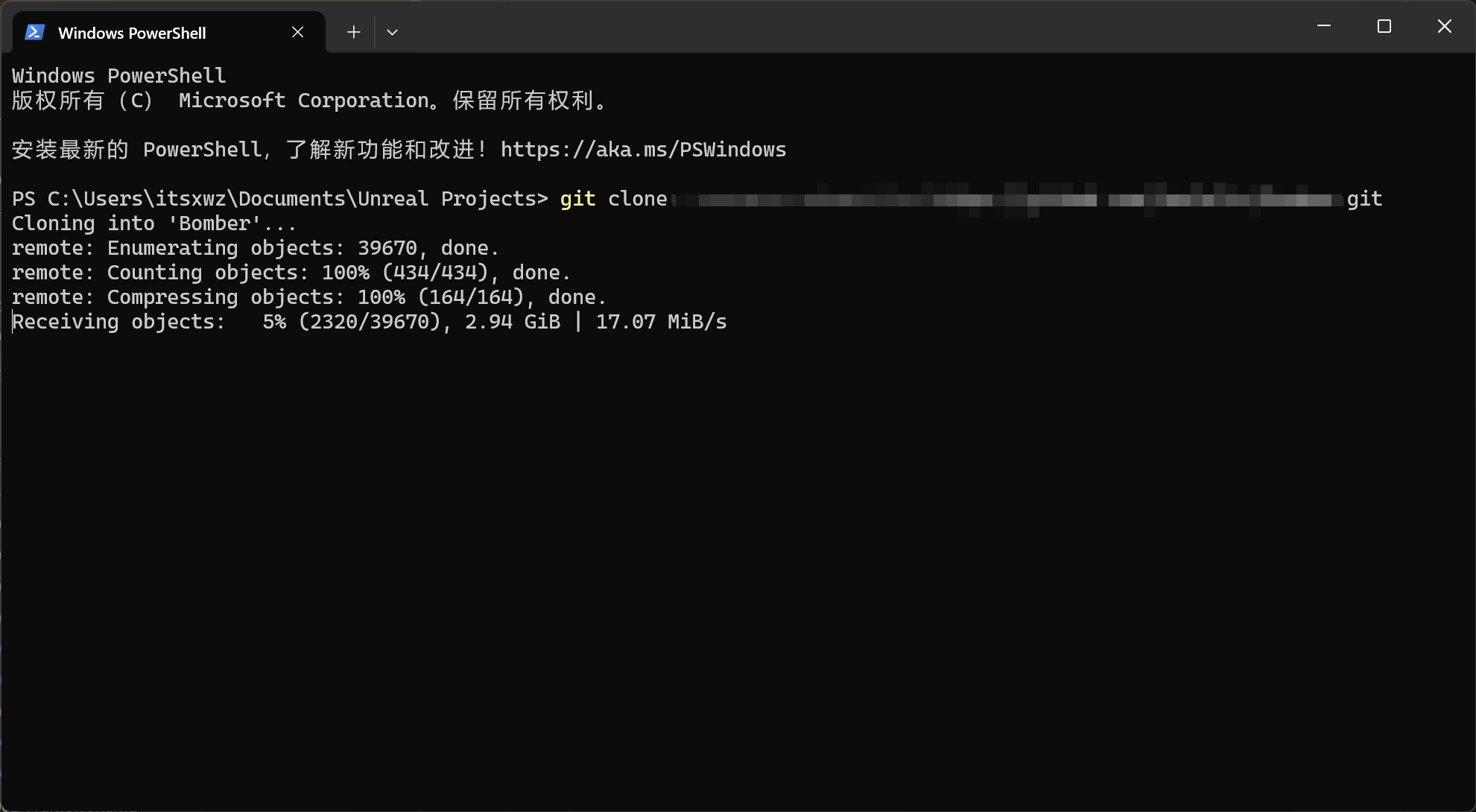
Task: Click the Unreal Projects prompt path
Action: click(297, 199)
